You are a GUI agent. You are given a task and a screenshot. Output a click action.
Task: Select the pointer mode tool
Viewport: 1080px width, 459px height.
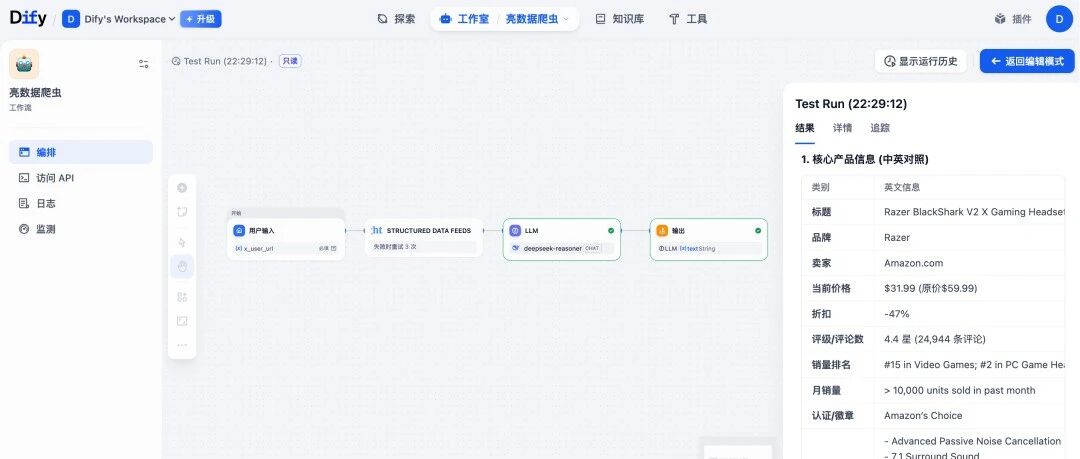[x=182, y=243]
